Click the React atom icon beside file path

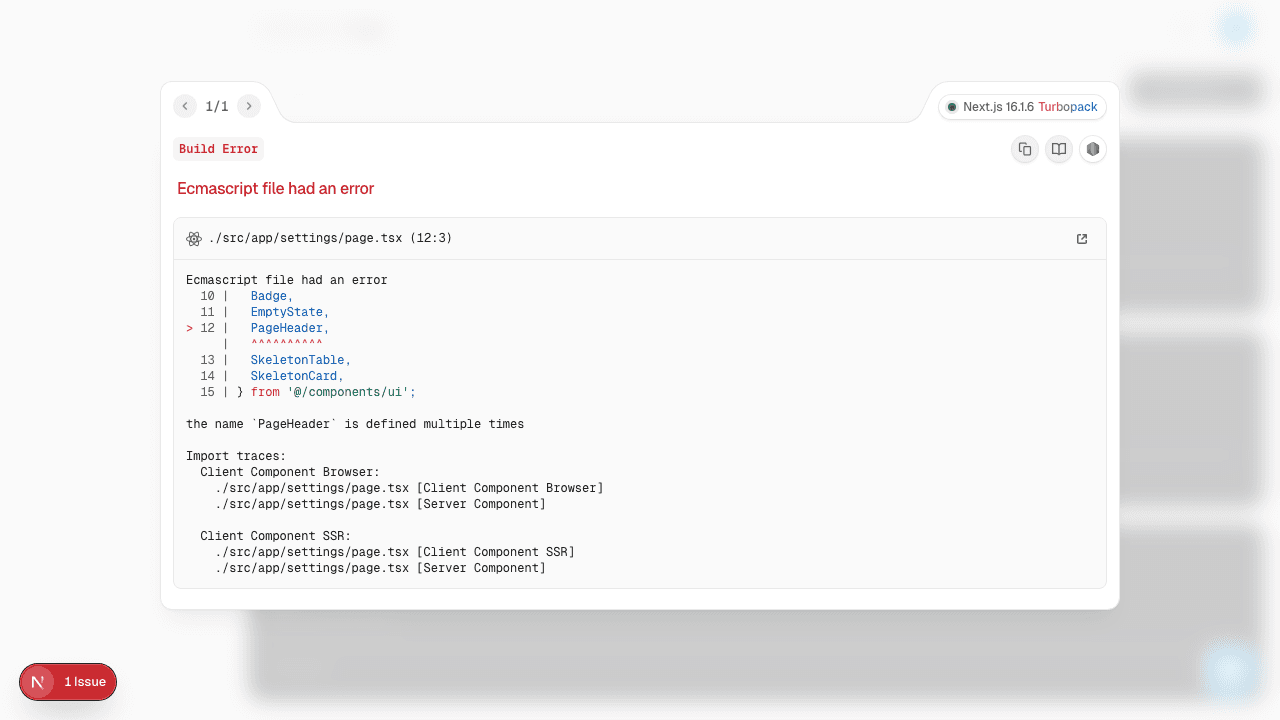click(194, 239)
